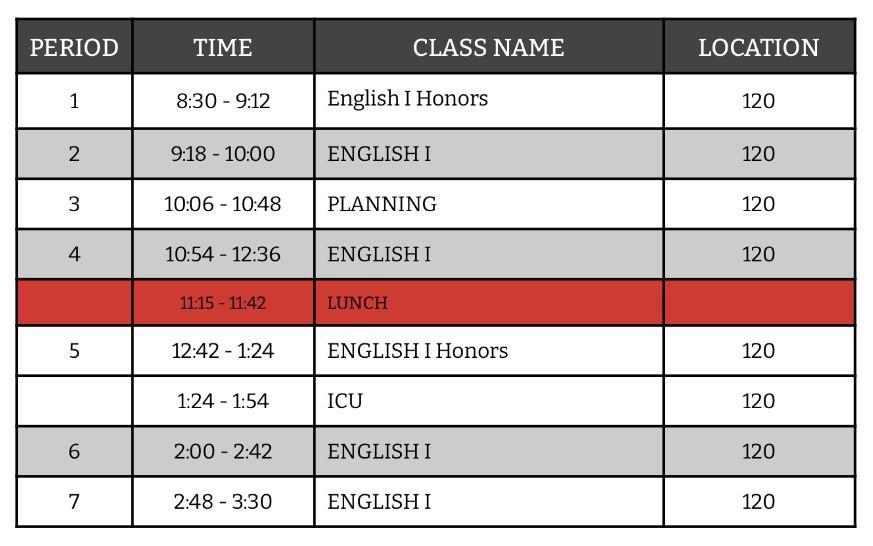Click the 10:06 - 10:48 time cell

pyautogui.click(x=223, y=204)
